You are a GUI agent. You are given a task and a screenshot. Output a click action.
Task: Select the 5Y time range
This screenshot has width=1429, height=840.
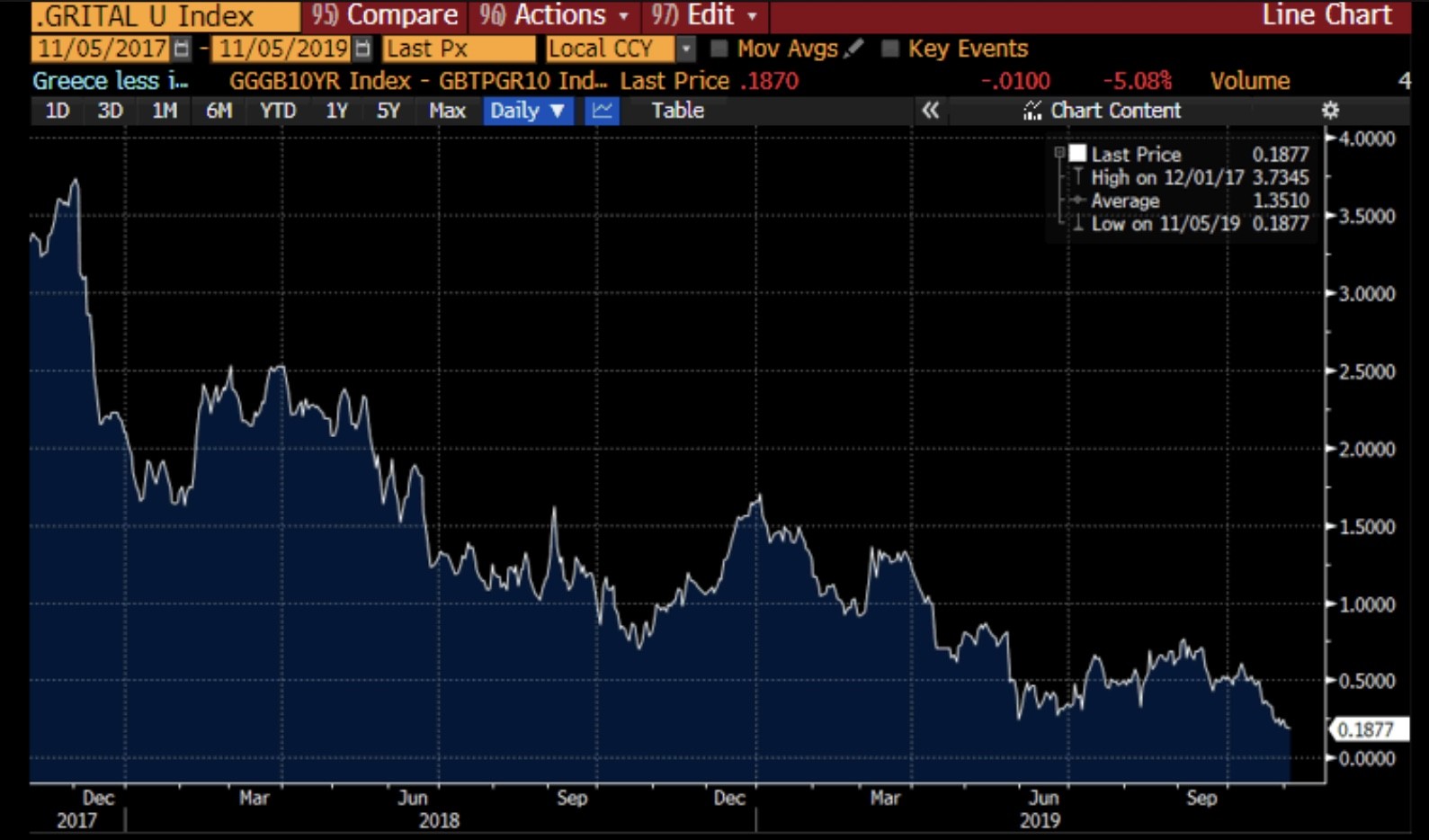(388, 111)
